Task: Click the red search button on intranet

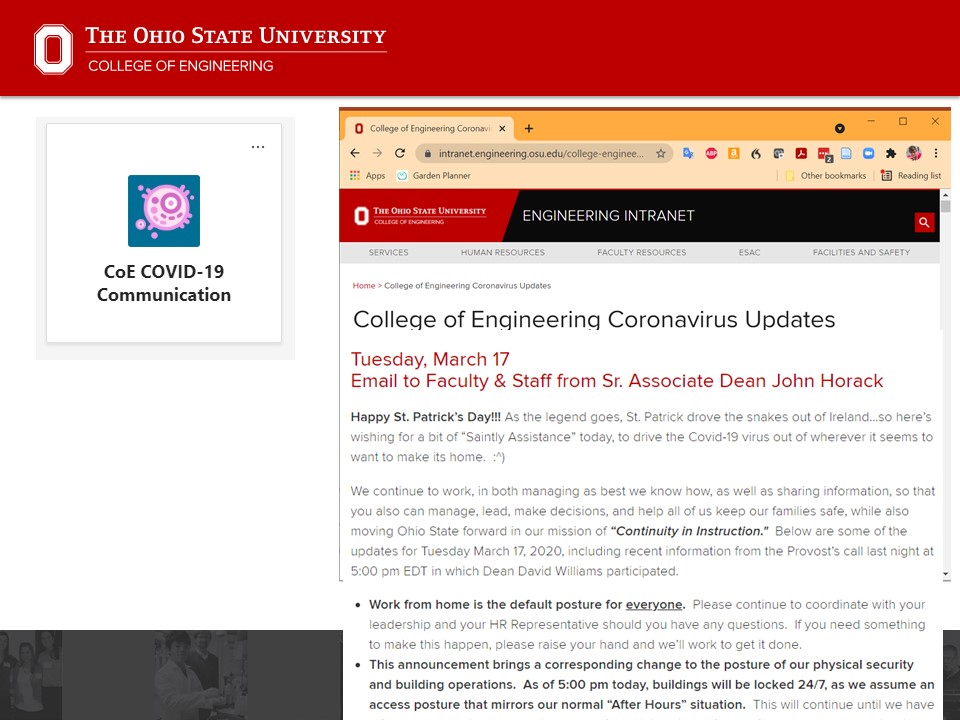Action: (924, 222)
